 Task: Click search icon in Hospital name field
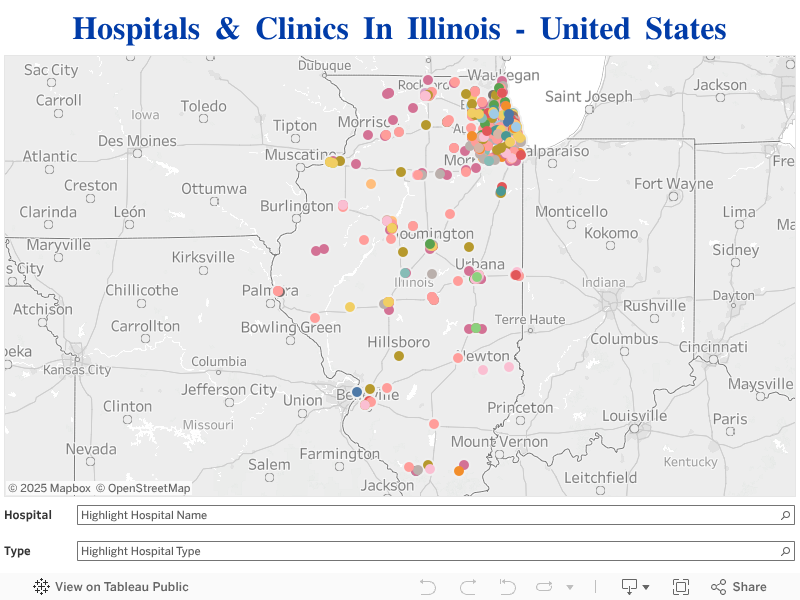point(786,515)
